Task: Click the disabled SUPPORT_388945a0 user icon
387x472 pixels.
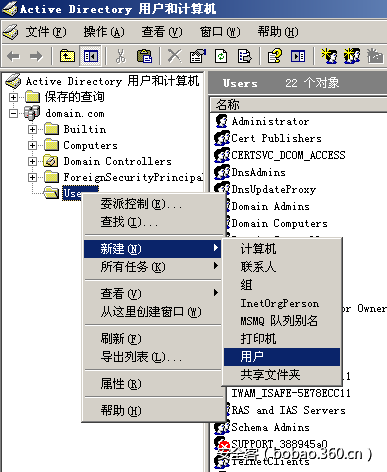Action: point(222,444)
